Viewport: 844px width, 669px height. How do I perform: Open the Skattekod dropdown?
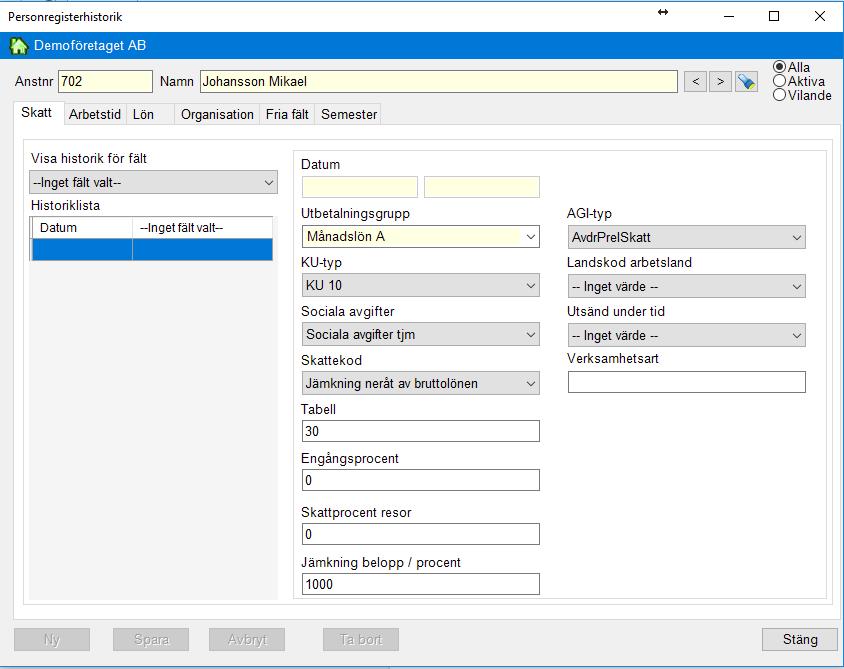pos(420,383)
